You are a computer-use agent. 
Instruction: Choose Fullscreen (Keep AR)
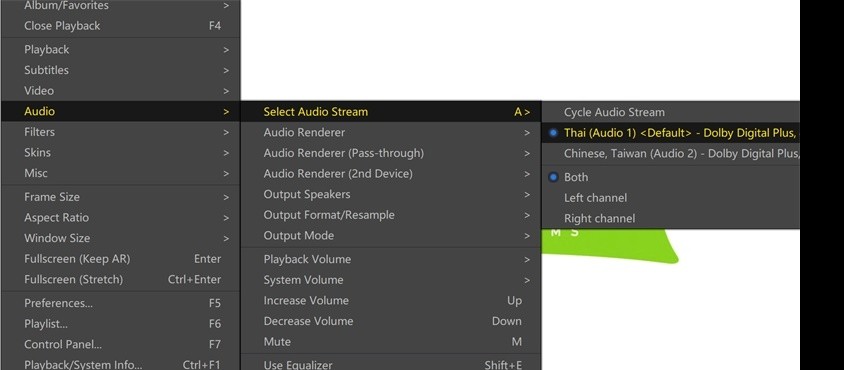pyautogui.click(x=121, y=259)
